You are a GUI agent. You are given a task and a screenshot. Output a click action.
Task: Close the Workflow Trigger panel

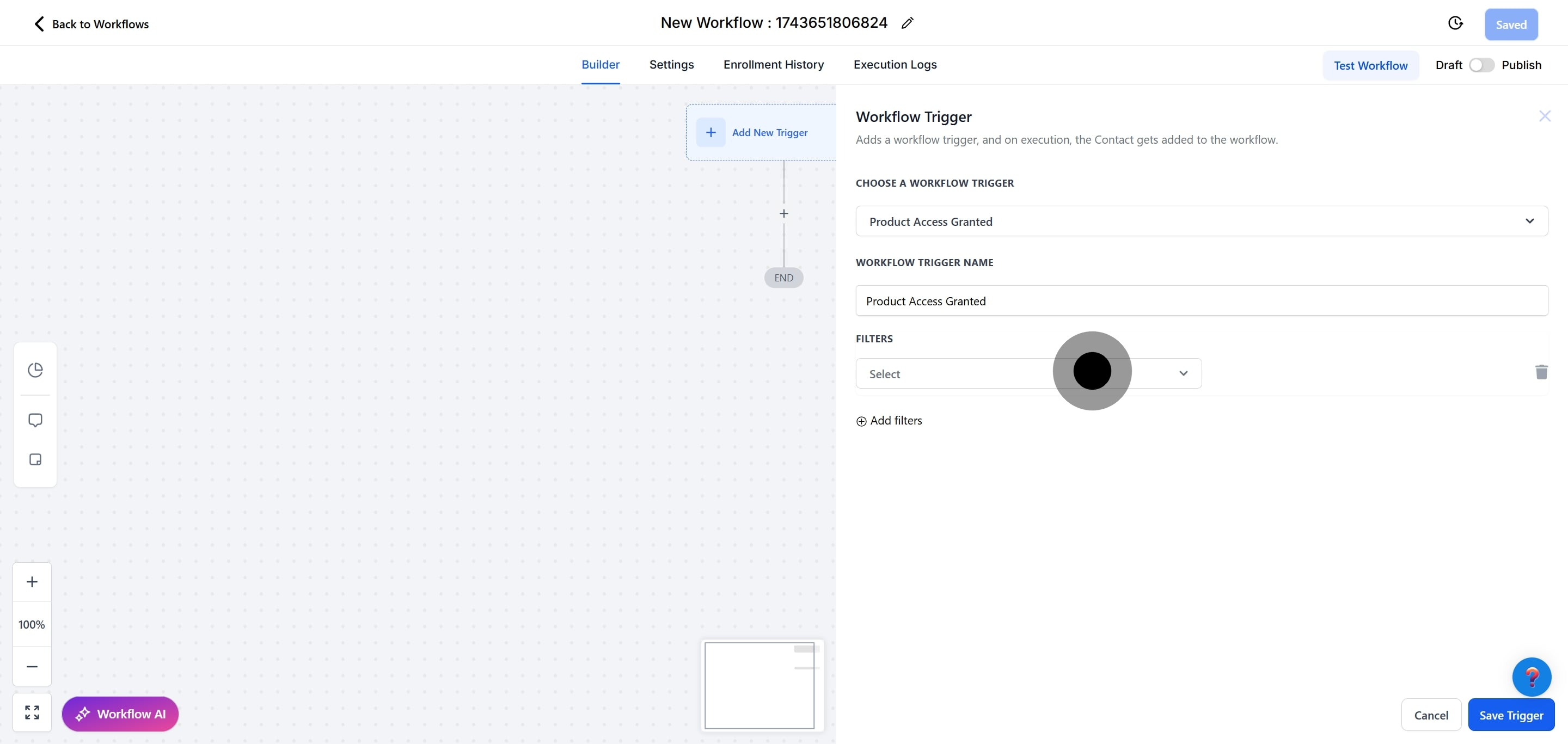tap(1544, 116)
